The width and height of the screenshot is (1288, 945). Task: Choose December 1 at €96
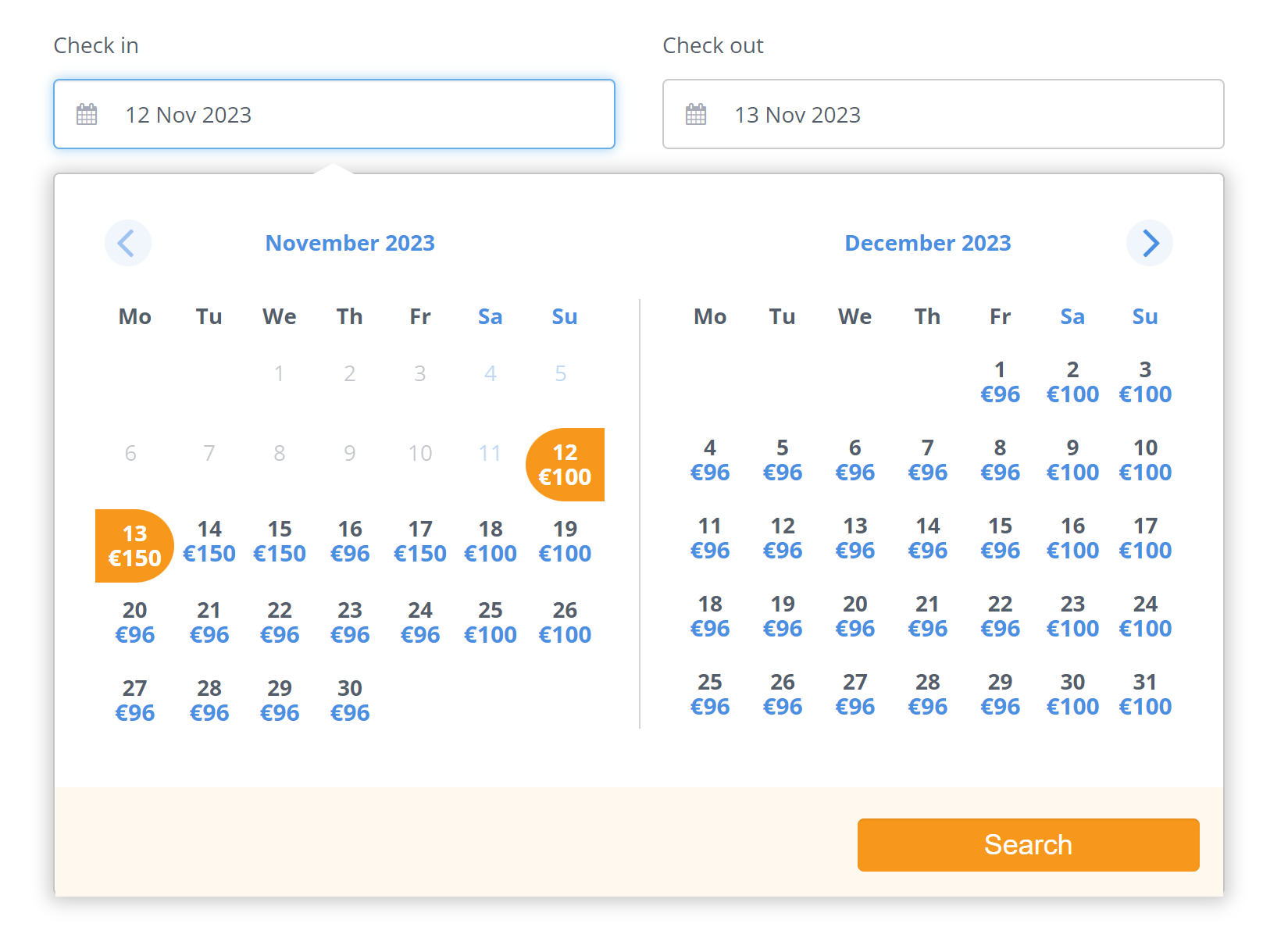[1000, 382]
